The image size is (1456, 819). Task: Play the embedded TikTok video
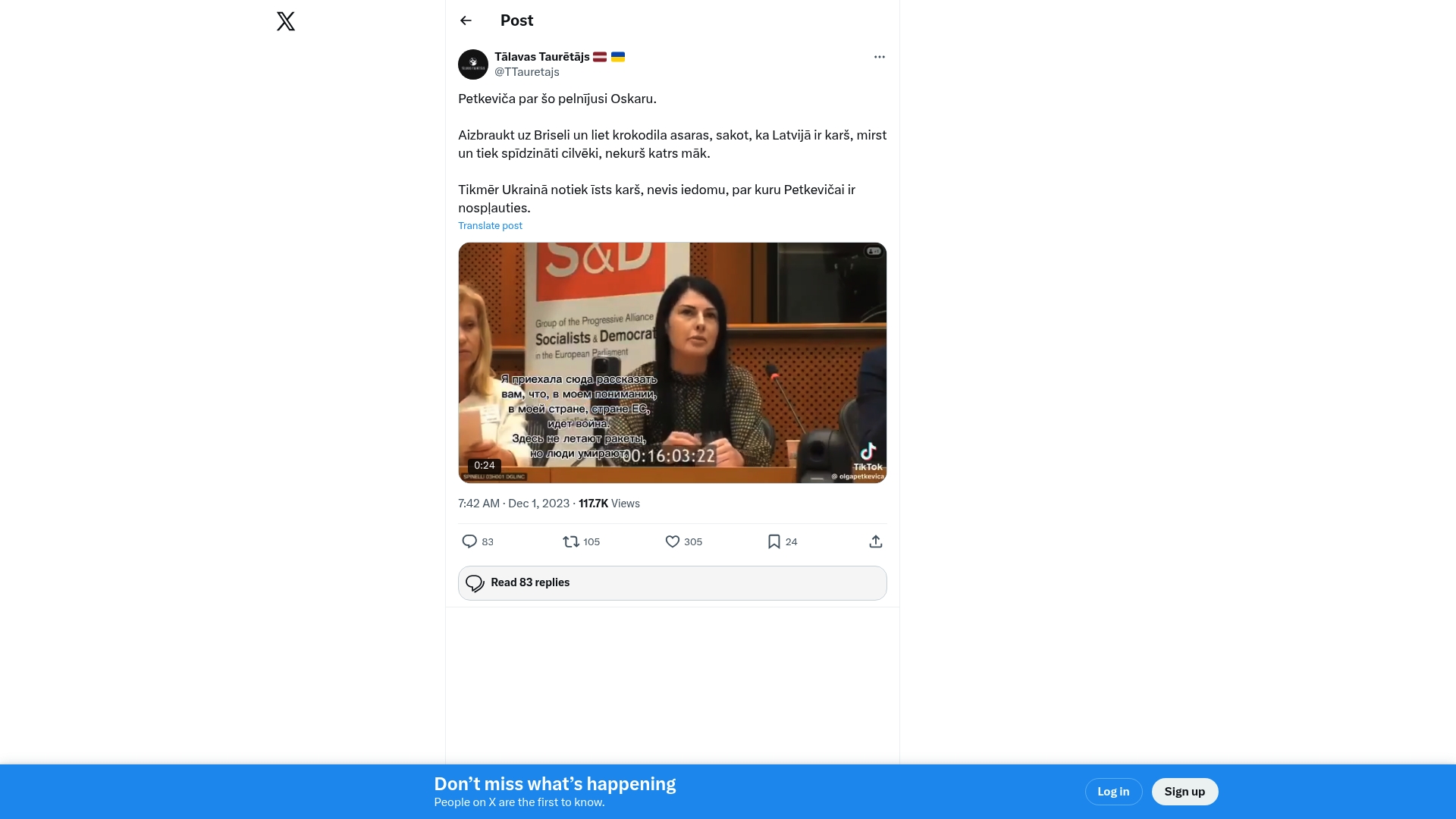[672, 362]
